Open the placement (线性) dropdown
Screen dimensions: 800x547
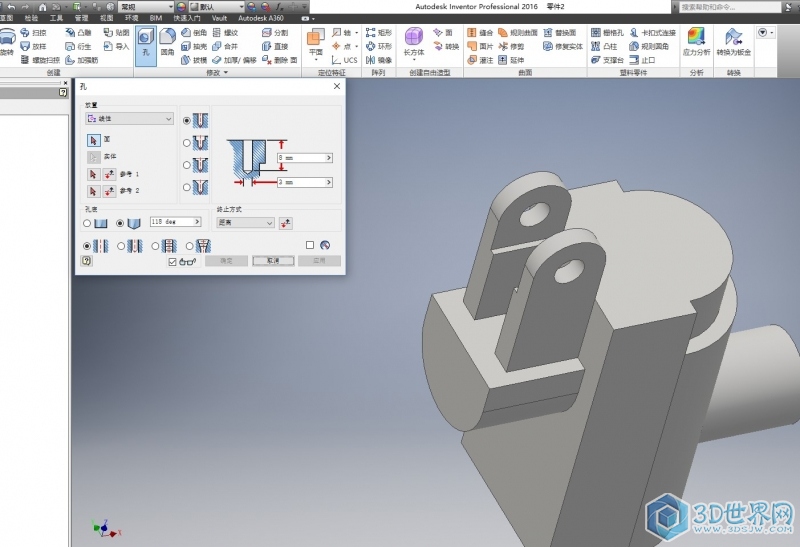[x=129, y=118]
